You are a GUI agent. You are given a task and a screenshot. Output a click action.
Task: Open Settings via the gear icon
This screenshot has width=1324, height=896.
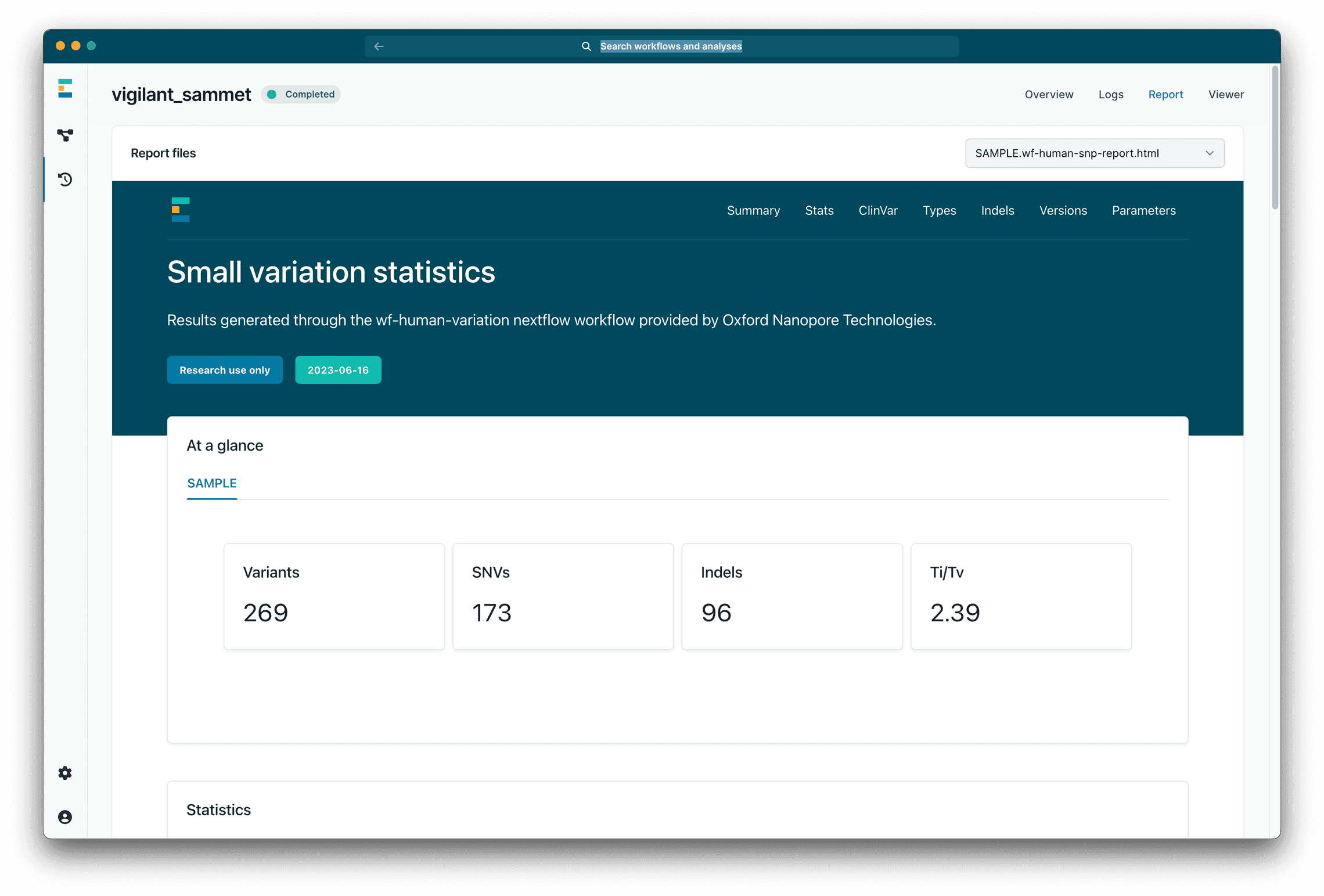[x=64, y=773]
